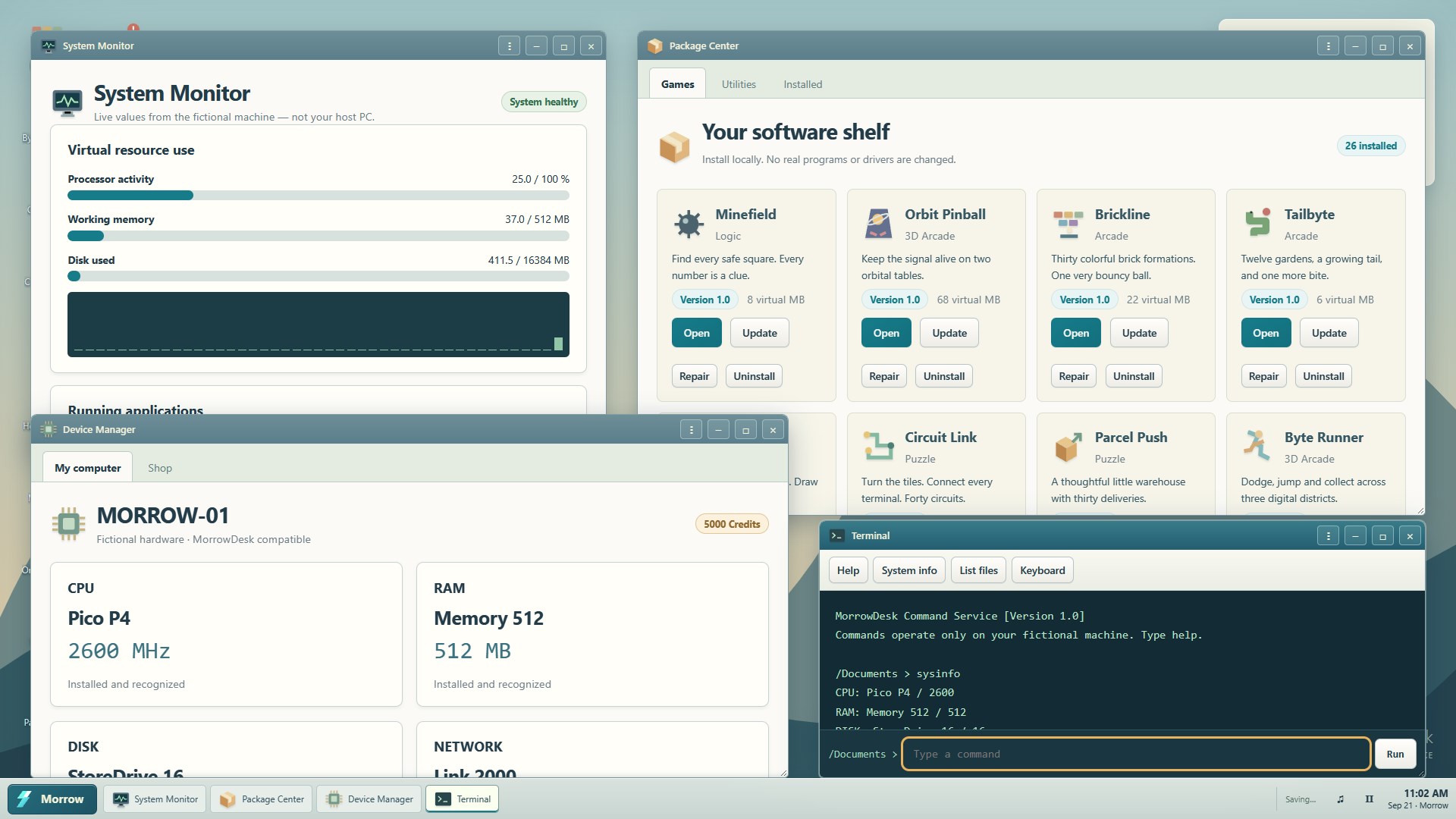Click the System Monitor heartbeat header icon

67,102
